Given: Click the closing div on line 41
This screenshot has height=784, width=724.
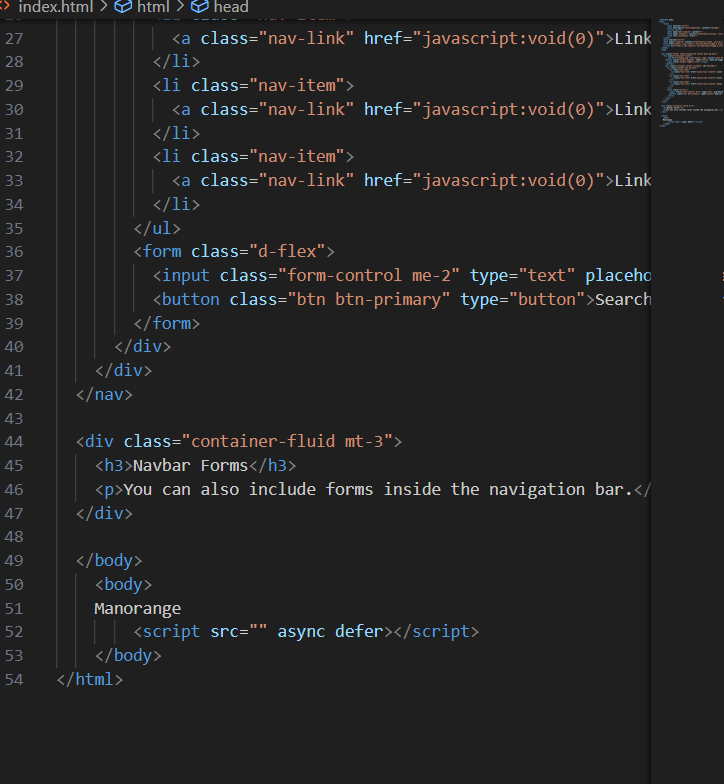Looking at the screenshot, I should pos(124,370).
